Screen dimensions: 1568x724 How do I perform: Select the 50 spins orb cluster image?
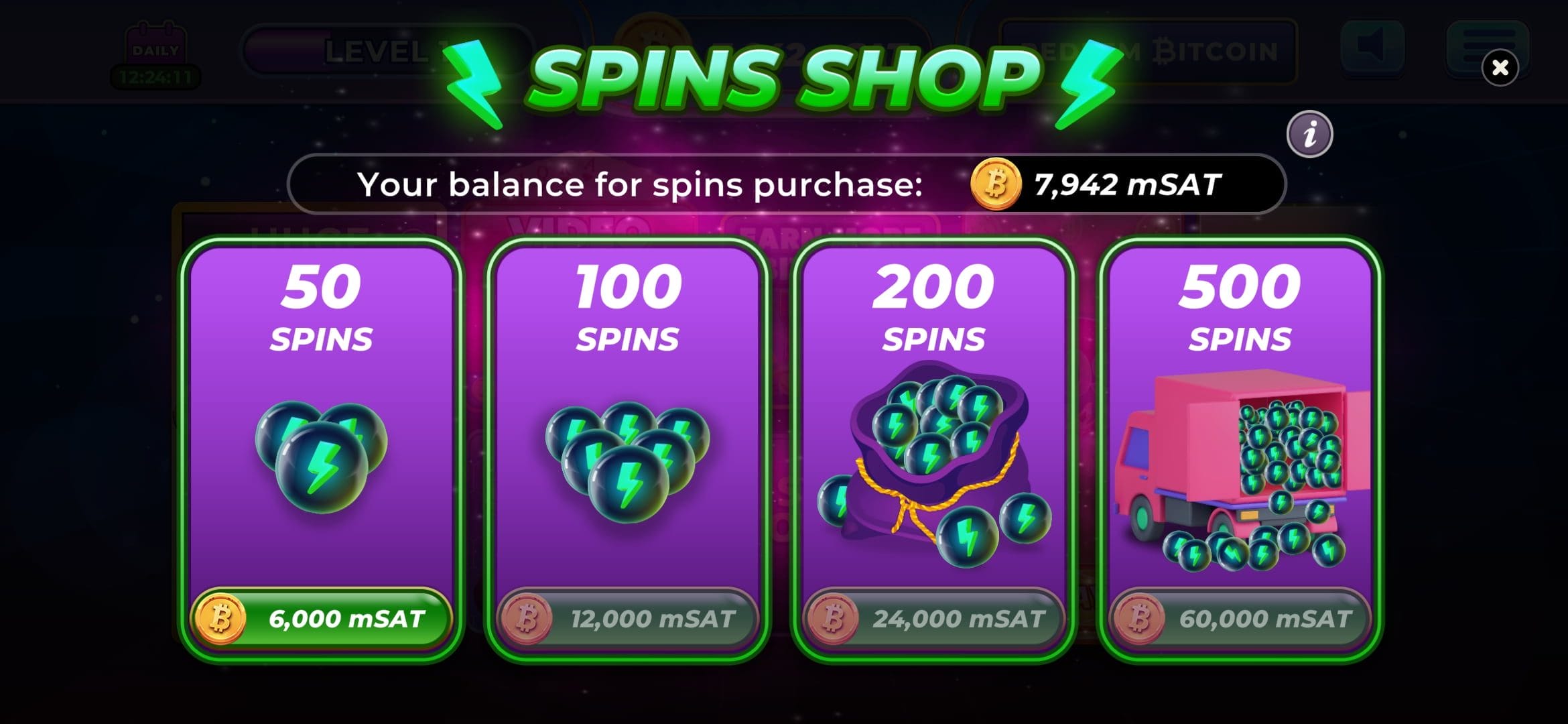[x=321, y=457]
